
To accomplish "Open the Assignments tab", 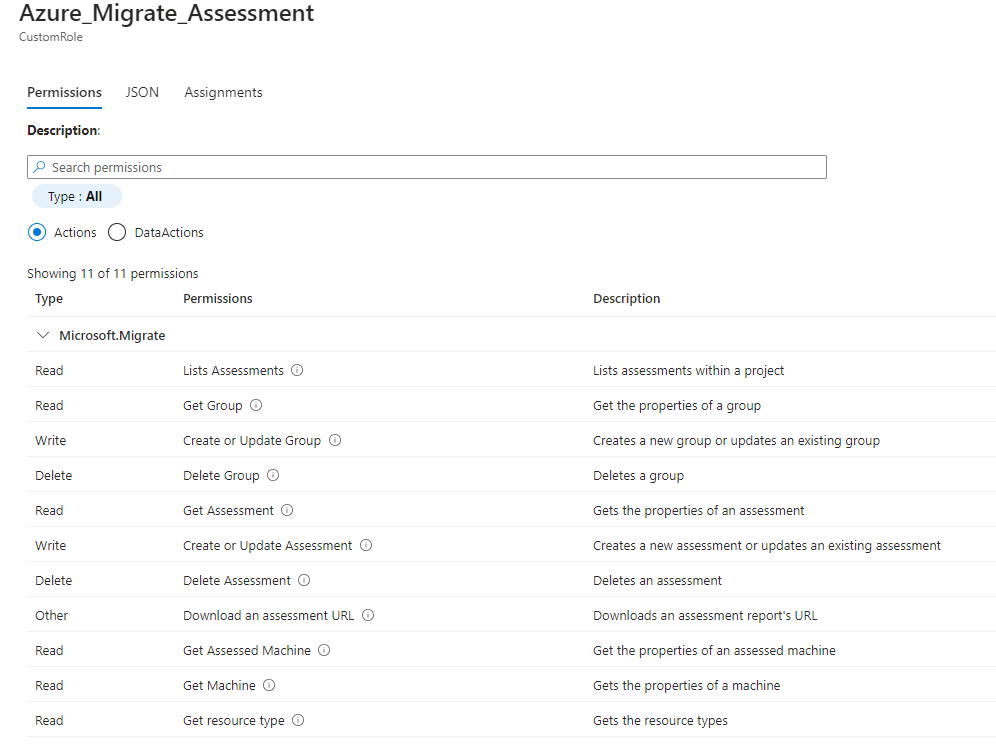I will tap(223, 92).
